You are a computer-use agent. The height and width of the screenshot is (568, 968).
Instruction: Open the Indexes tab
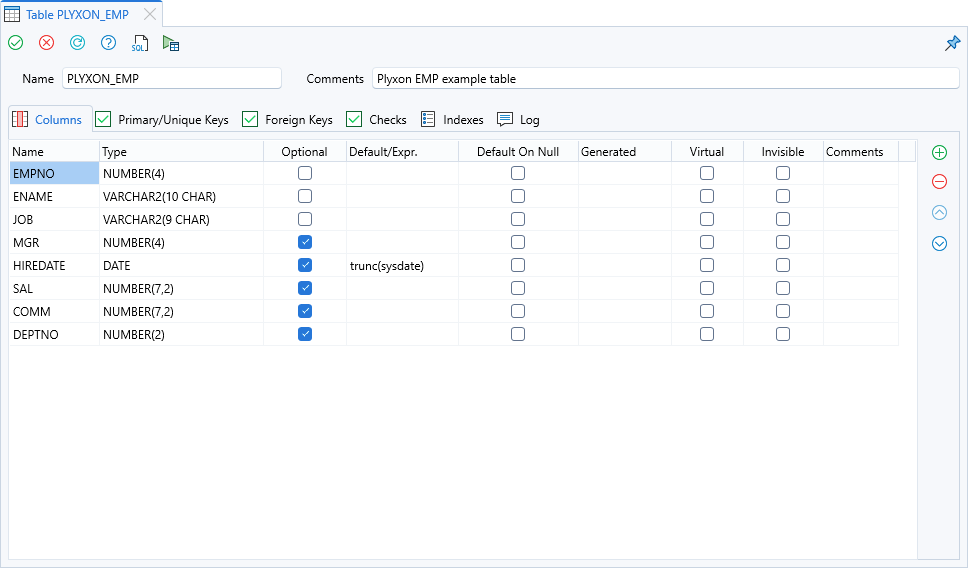pyautogui.click(x=452, y=120)
